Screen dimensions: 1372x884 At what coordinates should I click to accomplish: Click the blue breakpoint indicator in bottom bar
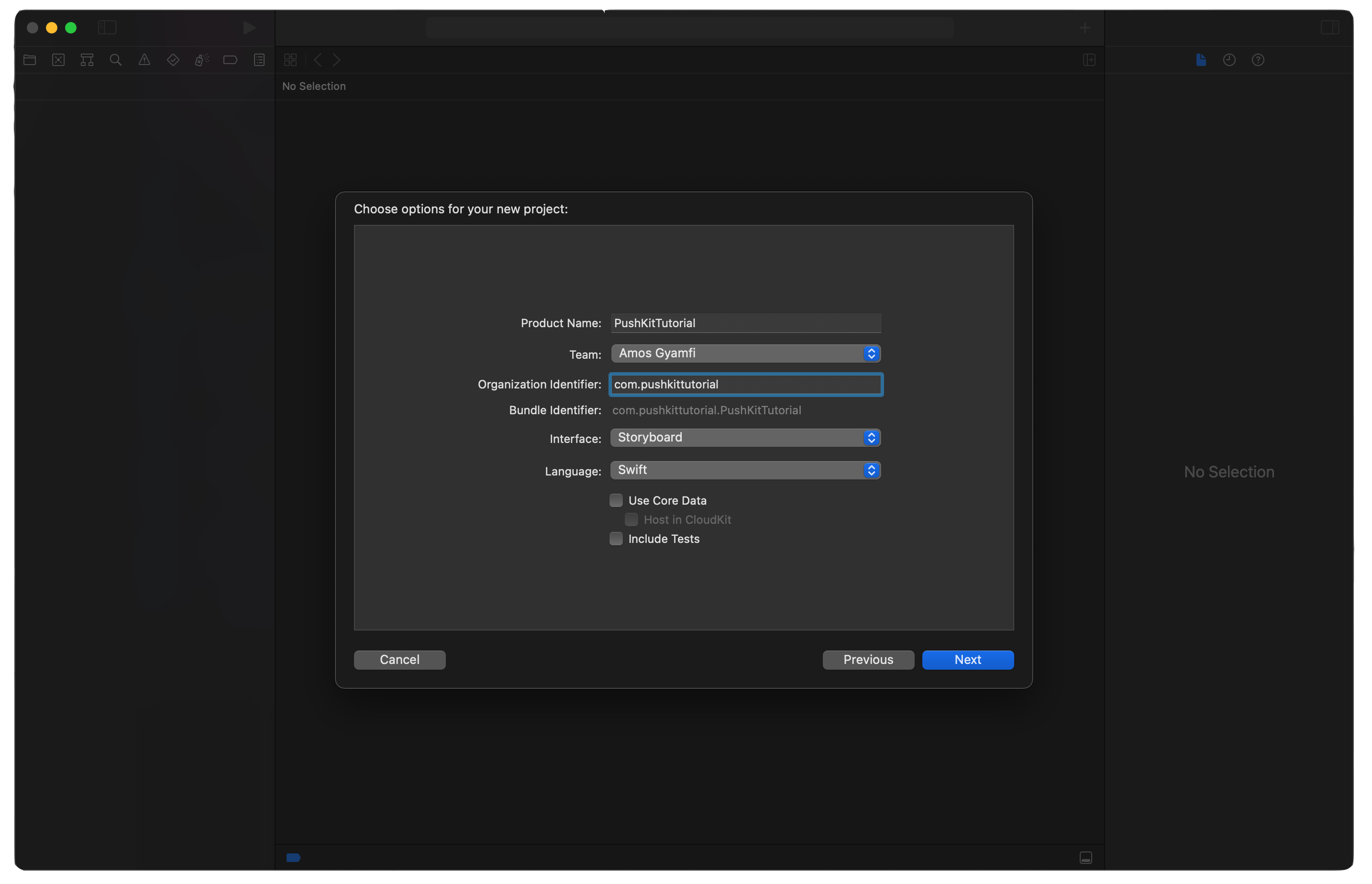pos(293,857)
